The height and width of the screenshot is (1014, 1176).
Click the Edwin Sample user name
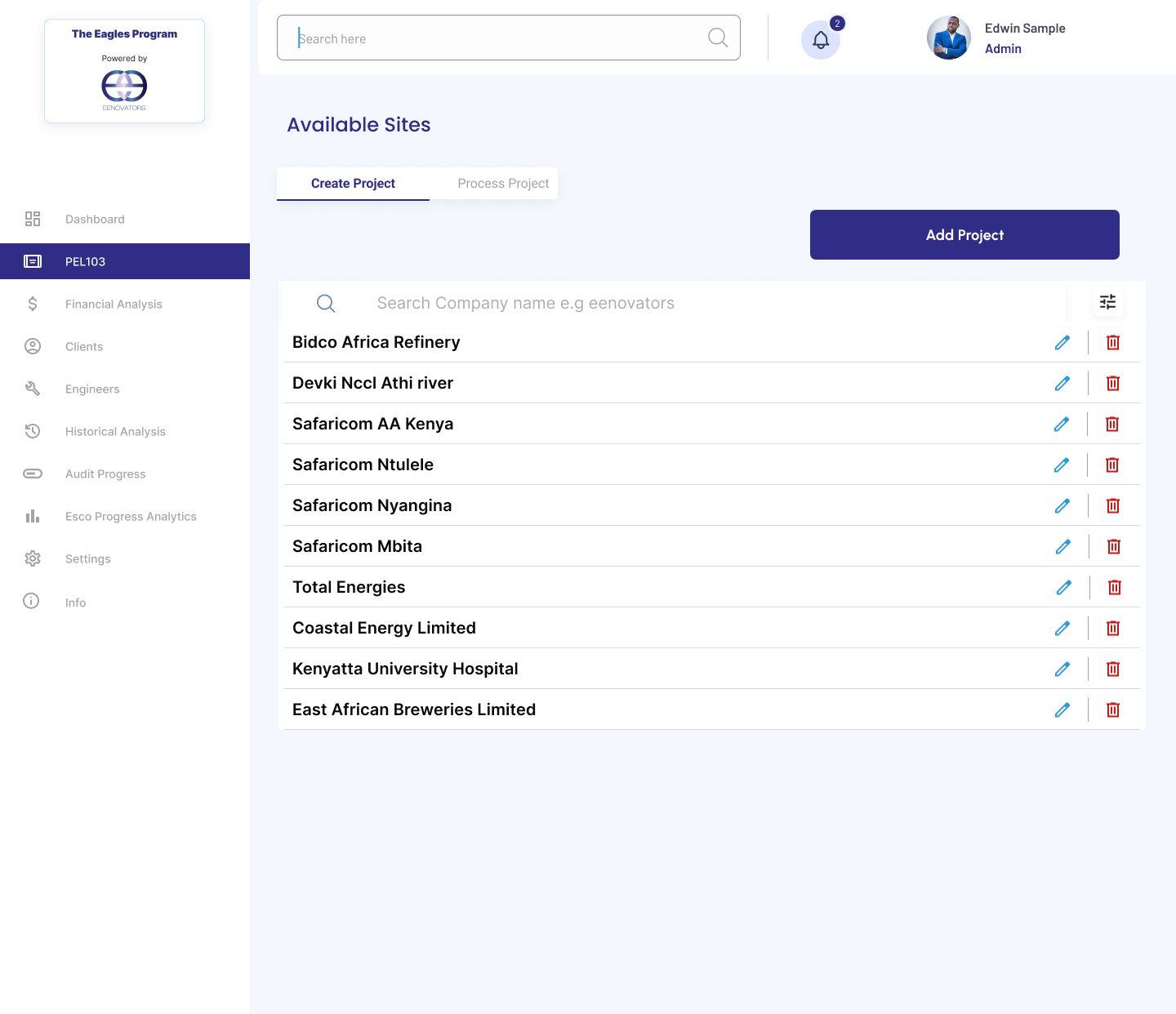point(1025,28)
